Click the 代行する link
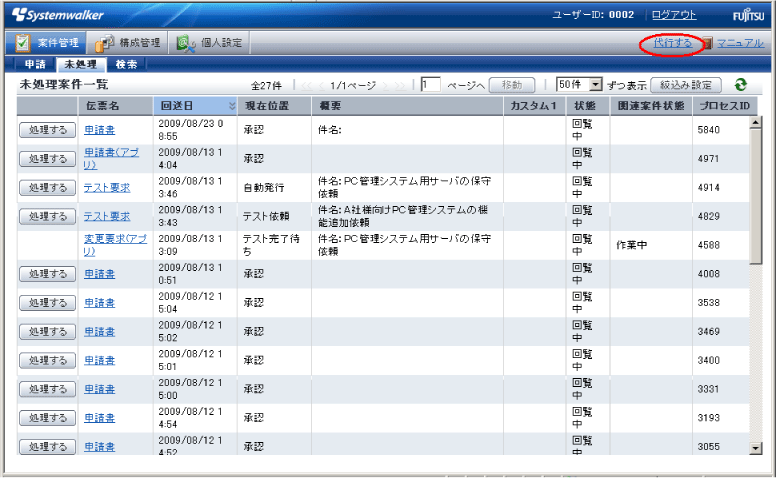This screenshot has height=478, width=776. [x=672, y=43]
